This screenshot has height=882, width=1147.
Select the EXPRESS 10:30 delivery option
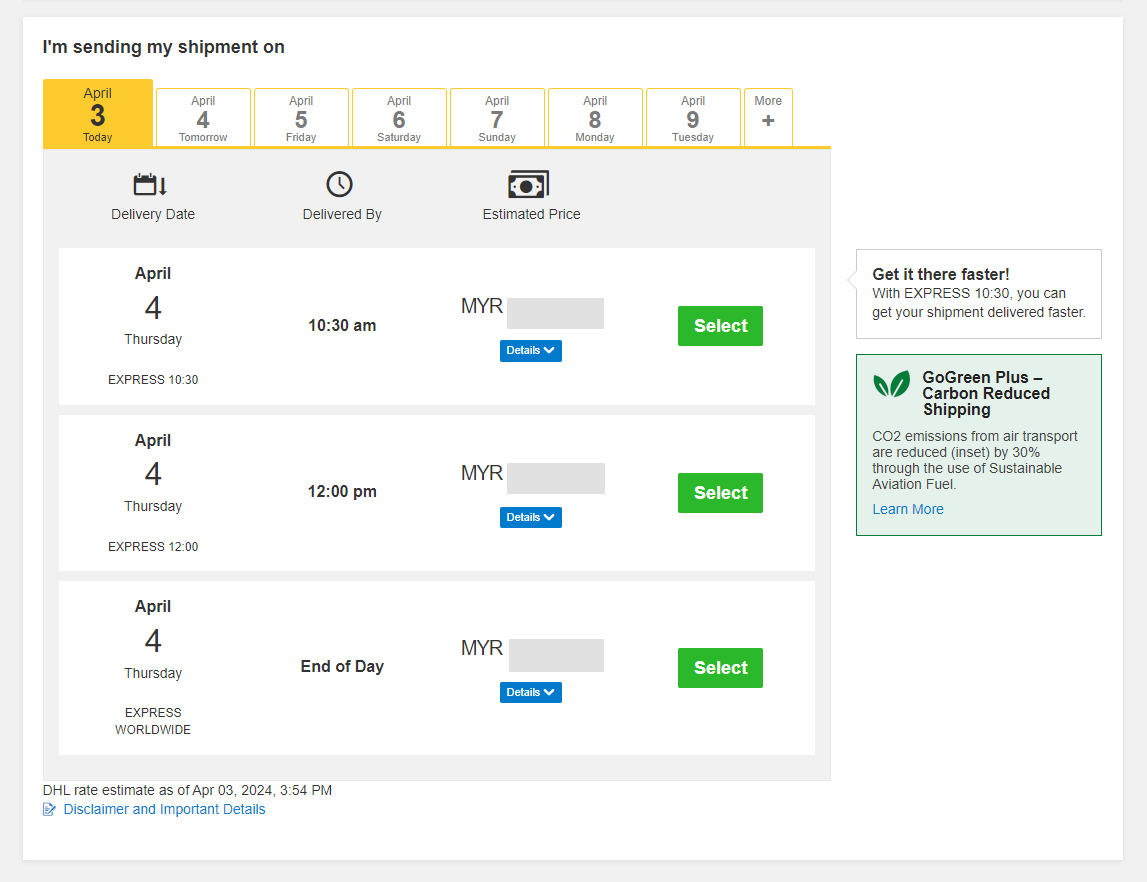click(x=721, y=326)
